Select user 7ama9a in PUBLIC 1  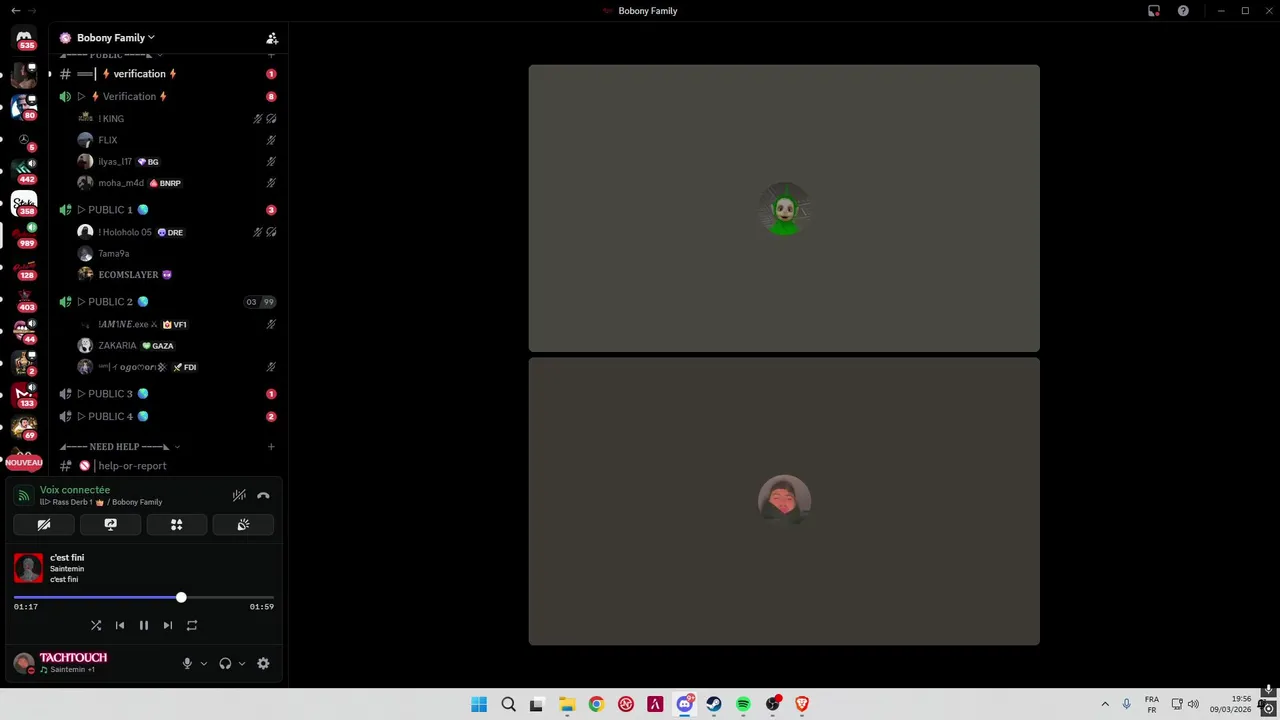pos(177,254)
